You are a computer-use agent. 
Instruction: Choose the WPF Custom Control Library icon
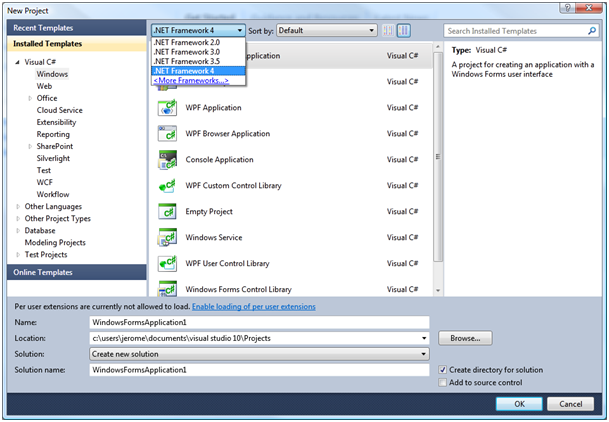click(x=167, y=186)
